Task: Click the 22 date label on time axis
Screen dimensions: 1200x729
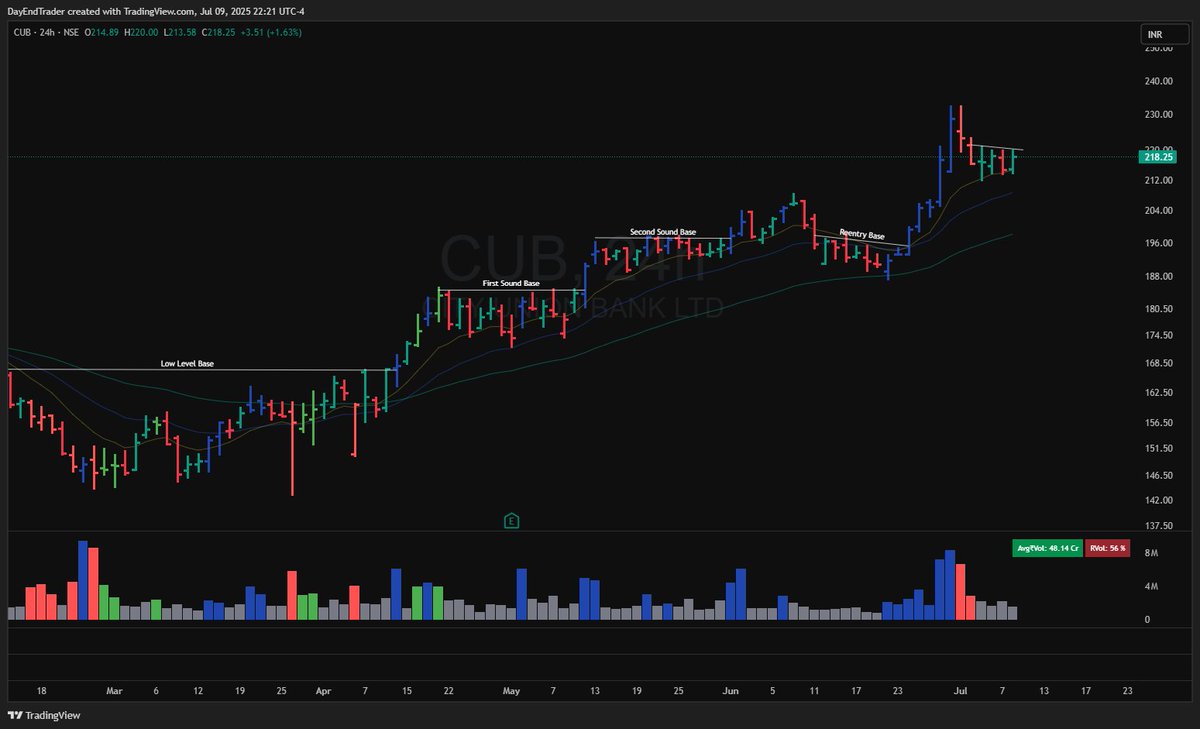Action: pos(448,691)
